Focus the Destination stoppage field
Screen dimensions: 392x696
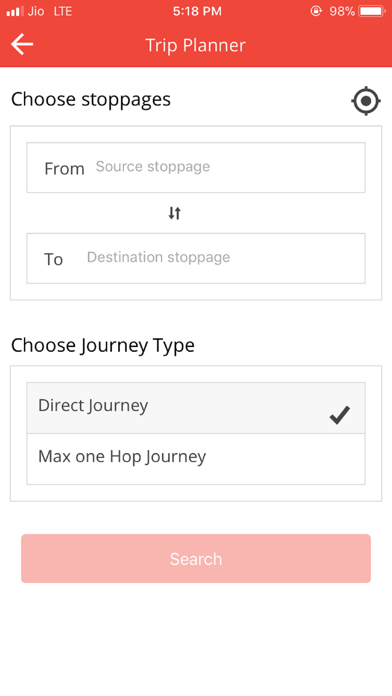click(196, 258)
